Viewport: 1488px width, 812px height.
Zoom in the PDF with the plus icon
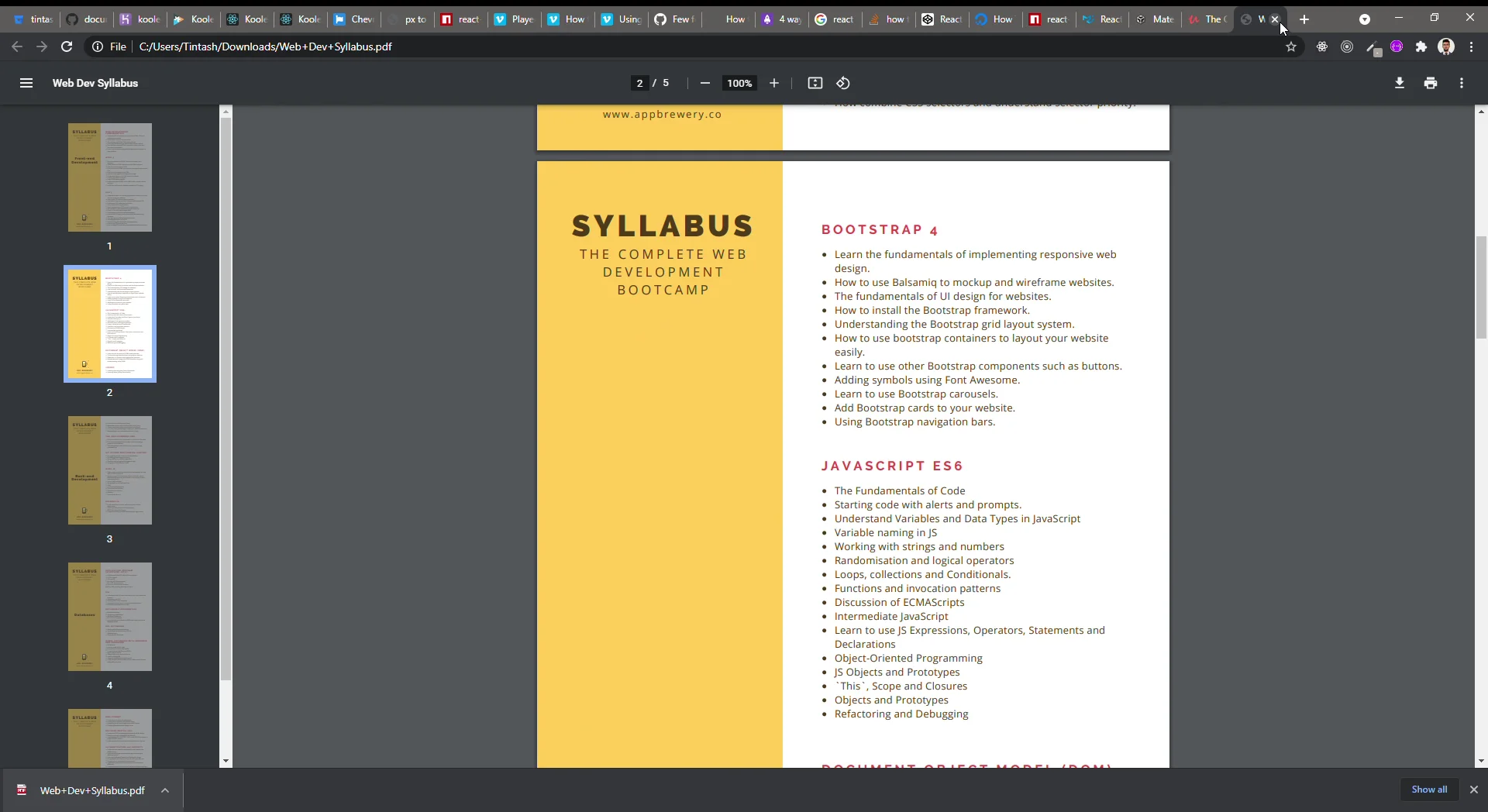coord(773,83)
